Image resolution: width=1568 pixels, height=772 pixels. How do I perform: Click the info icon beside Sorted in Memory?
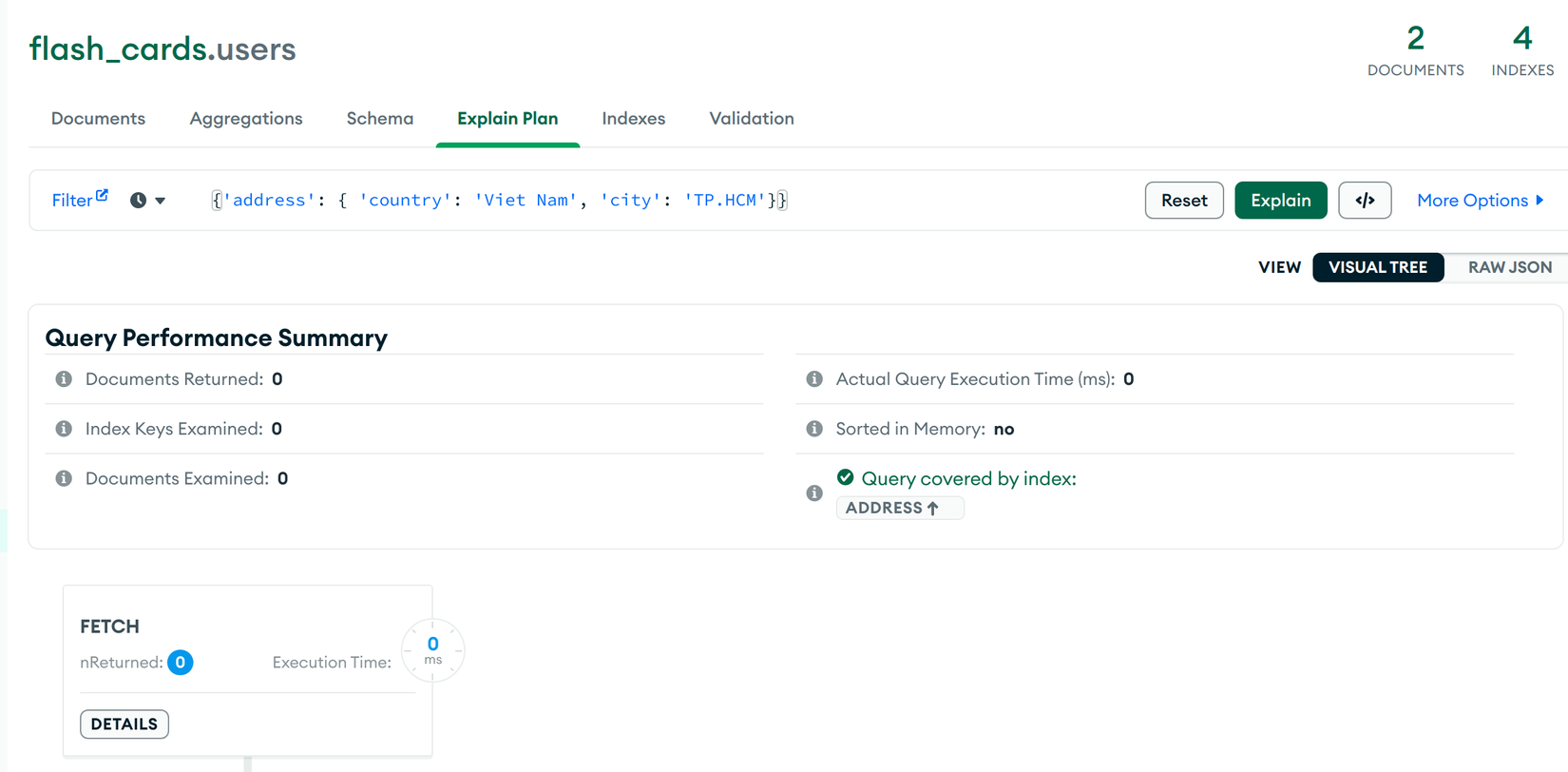814,429
